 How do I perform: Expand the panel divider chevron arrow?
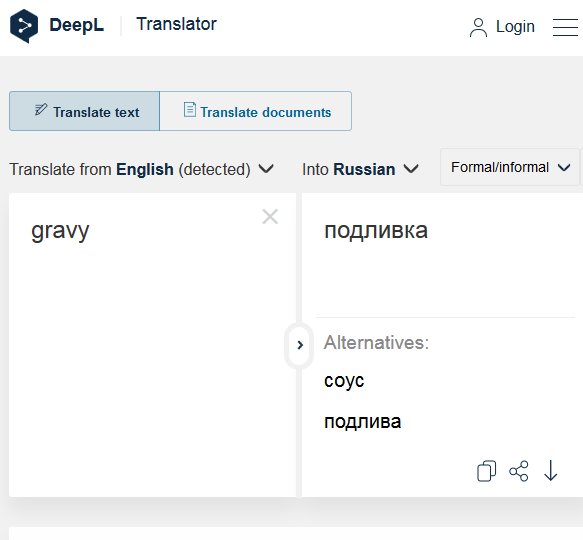pos(299,345)
